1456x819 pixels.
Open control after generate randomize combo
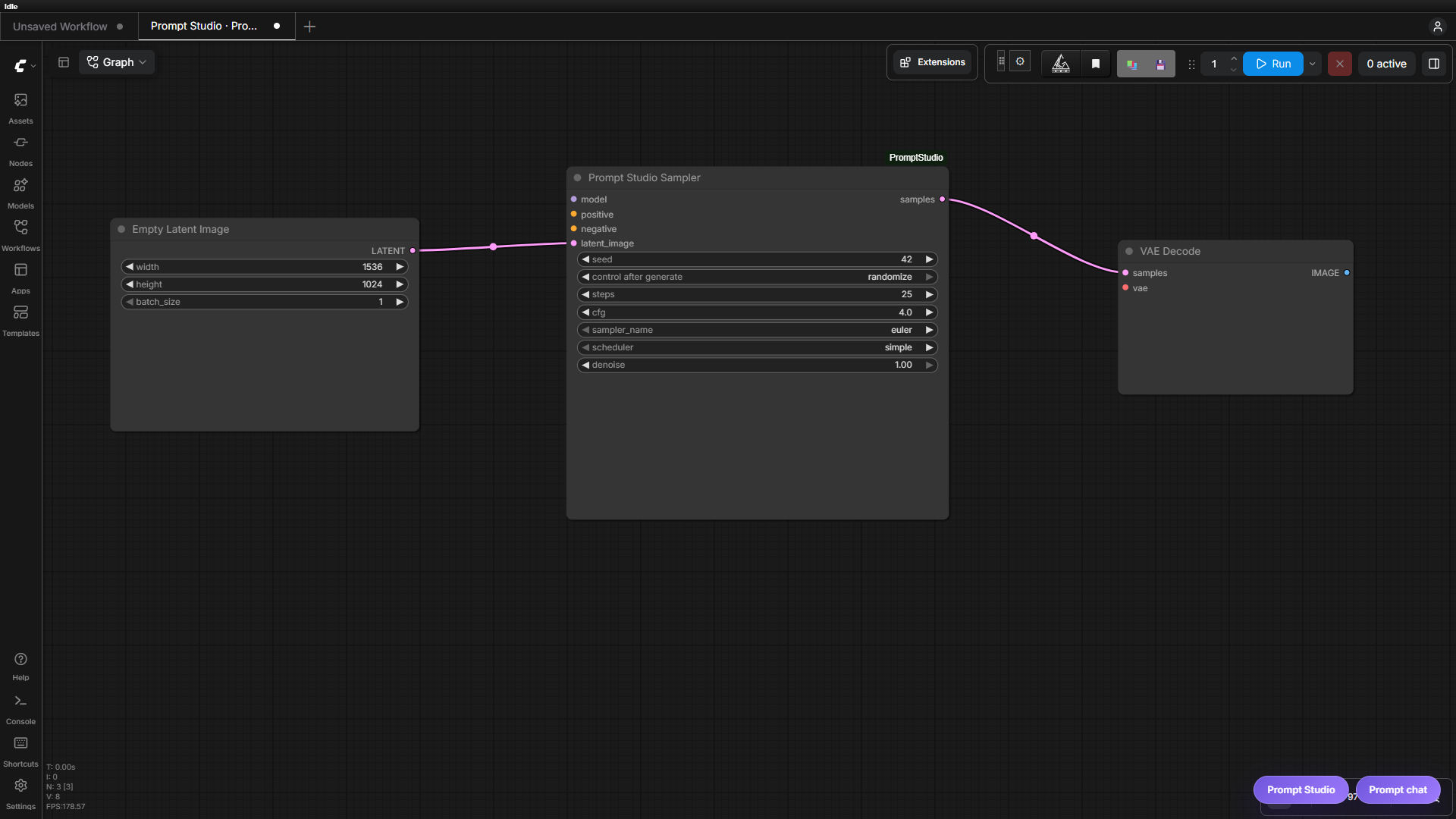757,277
